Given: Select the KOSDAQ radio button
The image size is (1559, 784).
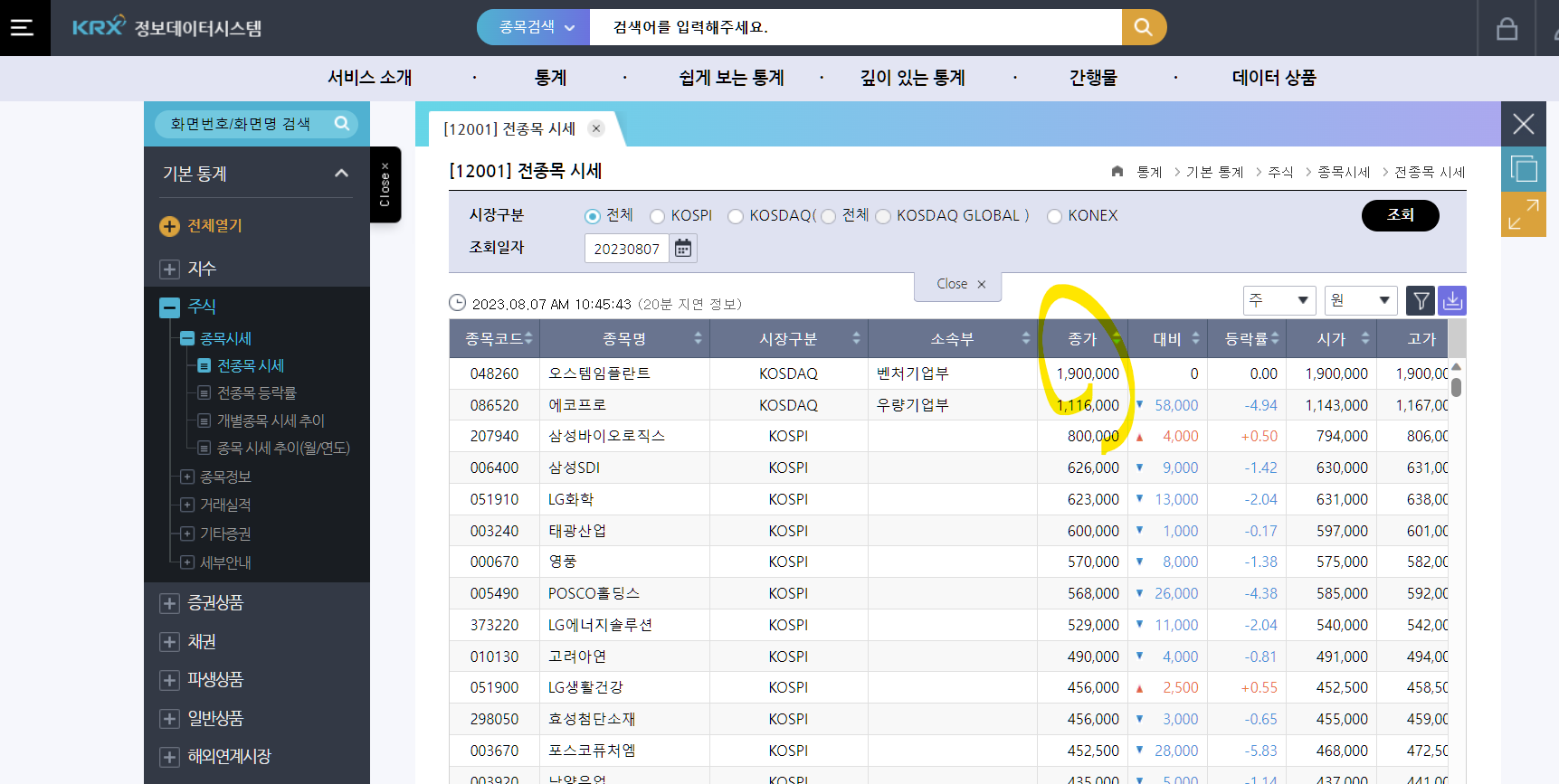Looking at the screenshot, I should click(x=736, y=216).
